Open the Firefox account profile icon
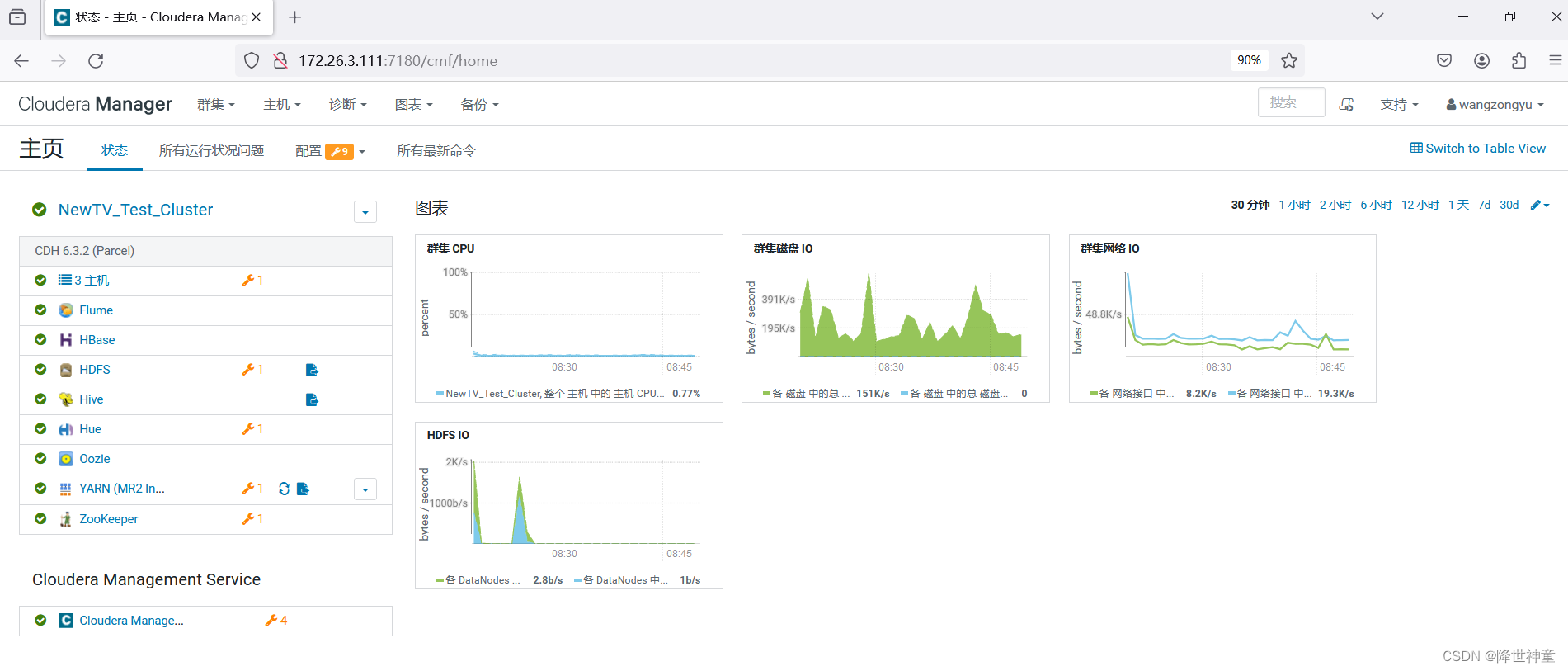 [x=1481, y=60]
